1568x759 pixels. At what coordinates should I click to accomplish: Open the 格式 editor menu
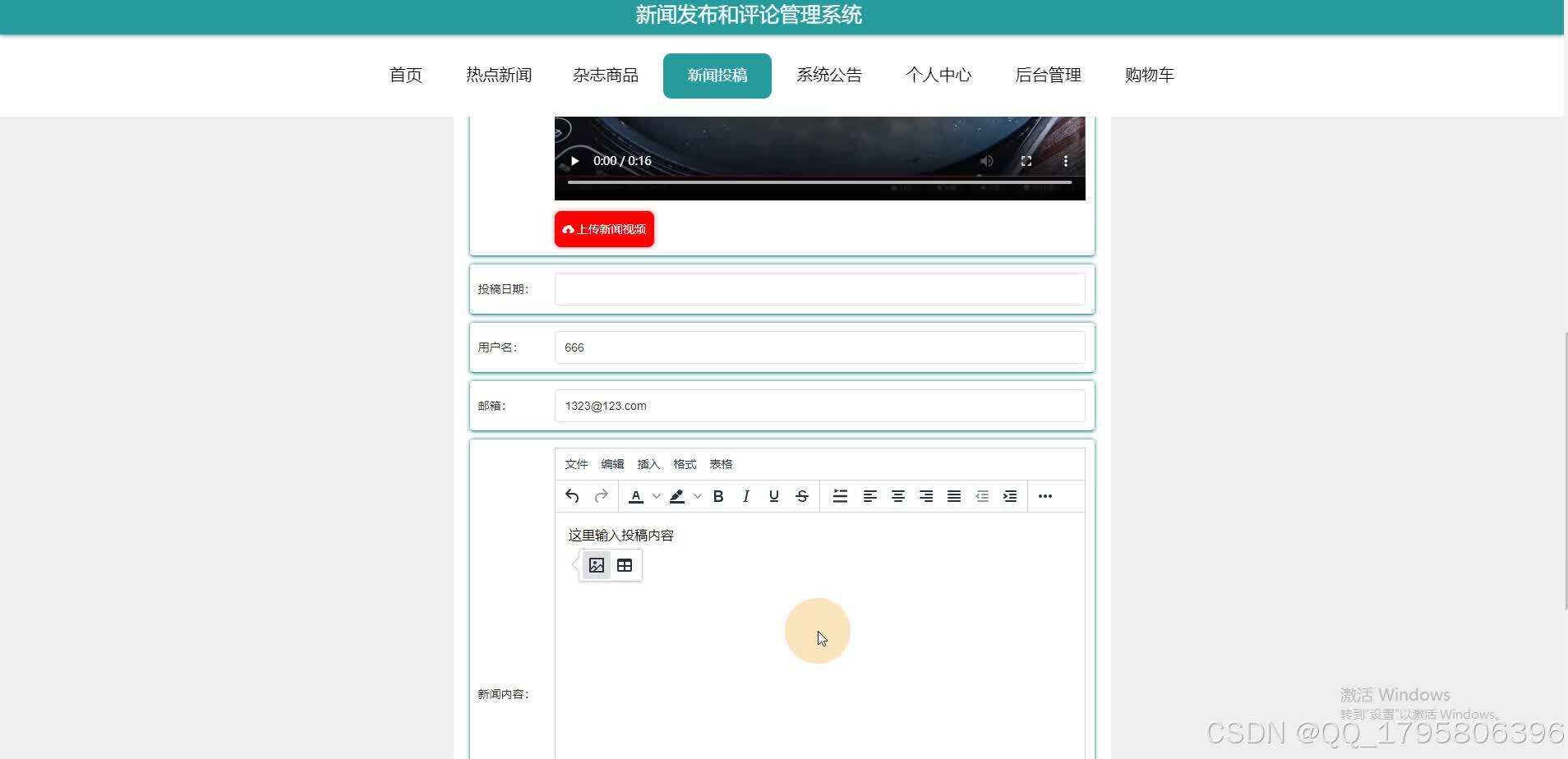pyautogui.click(x=685, y=464)
